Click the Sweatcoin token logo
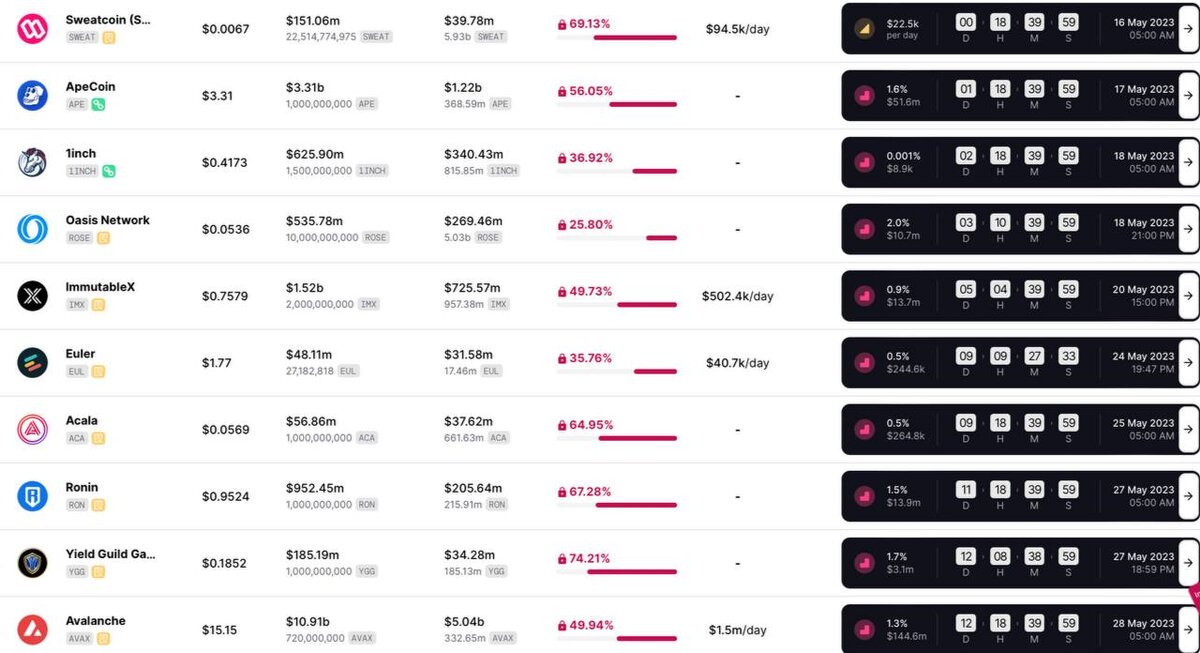The height and width of the screenshot is (653, 1200). coord(33,28)
